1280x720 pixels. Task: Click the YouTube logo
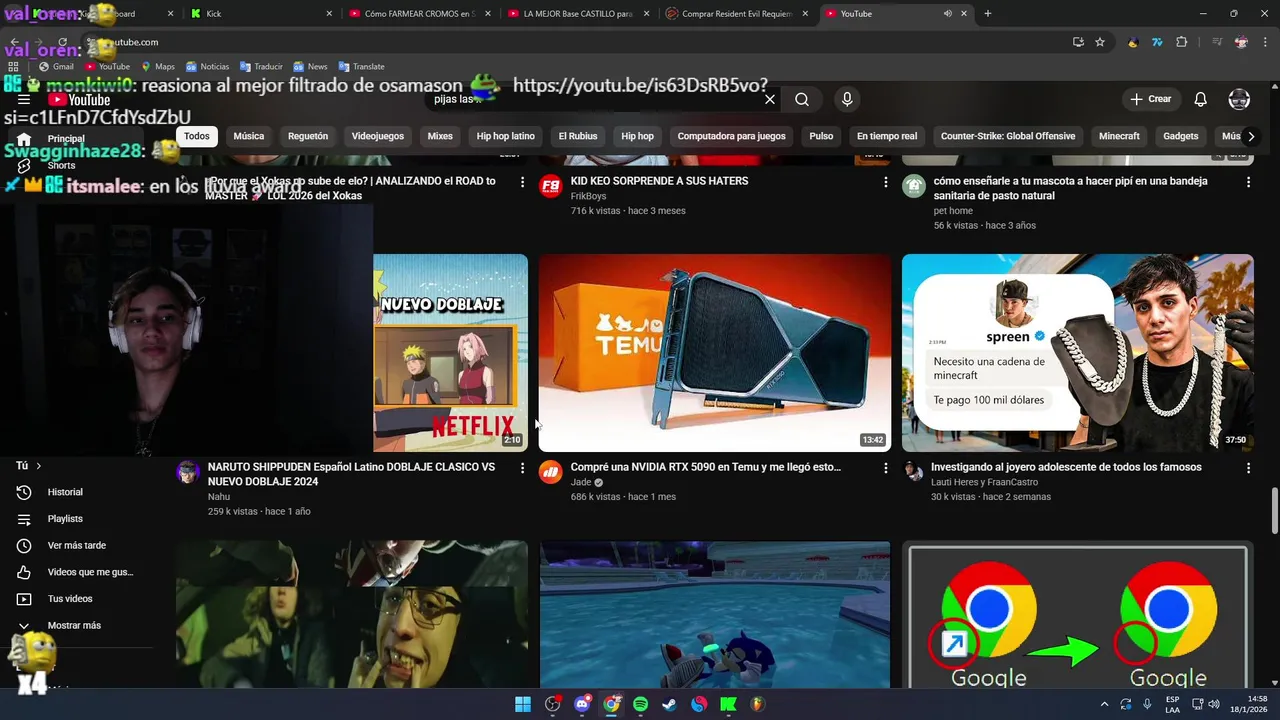pos(79,100)
